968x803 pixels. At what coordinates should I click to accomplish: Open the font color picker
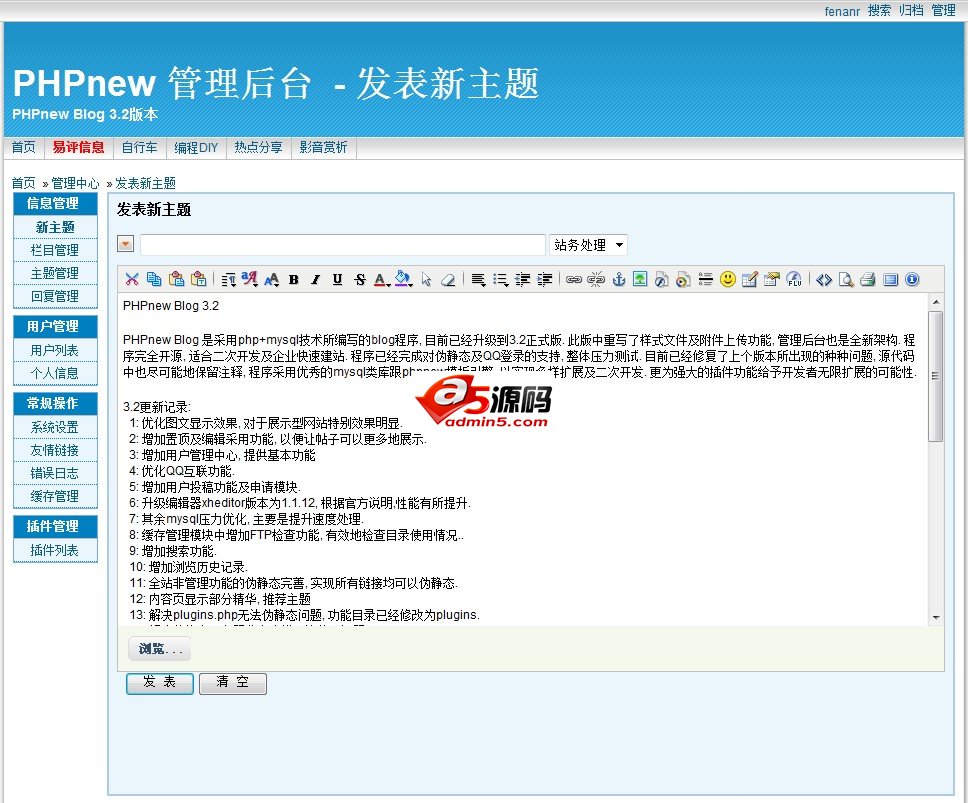click(382, 280)
